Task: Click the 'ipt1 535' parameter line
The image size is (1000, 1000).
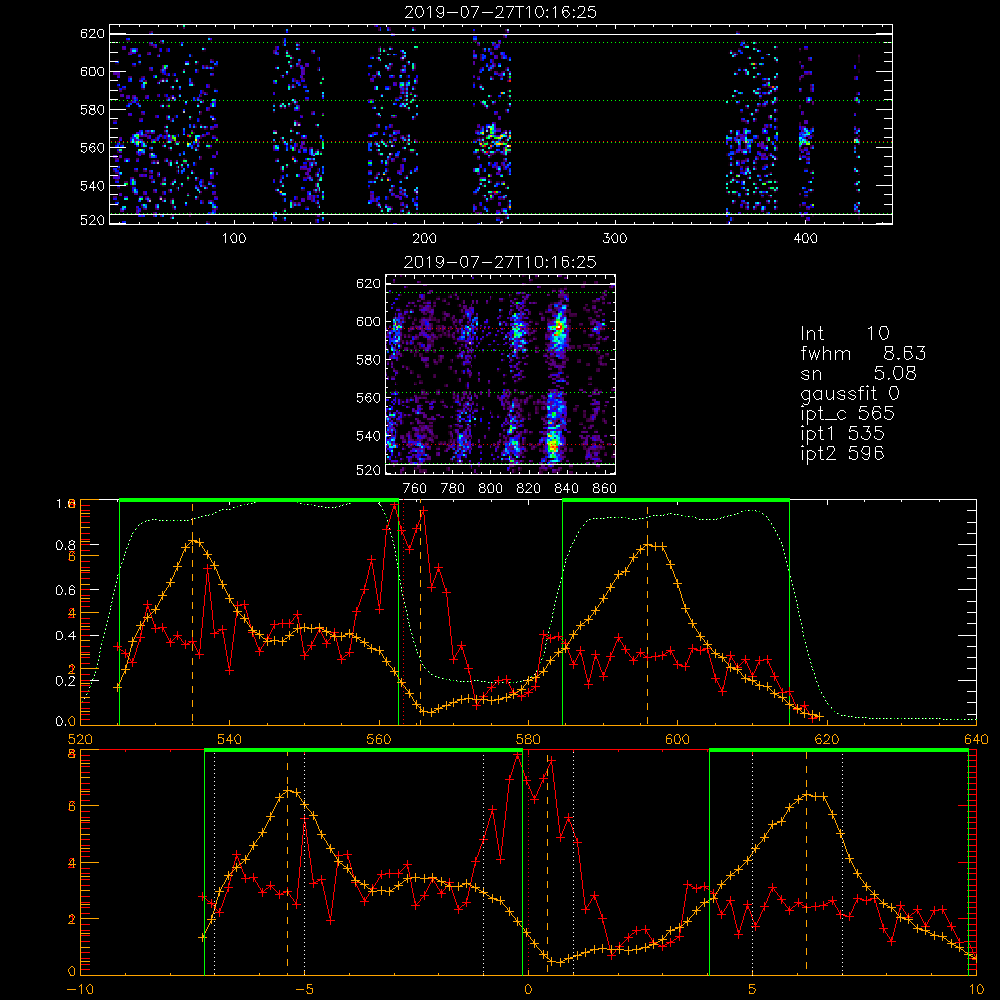Action: pos(842,434)
